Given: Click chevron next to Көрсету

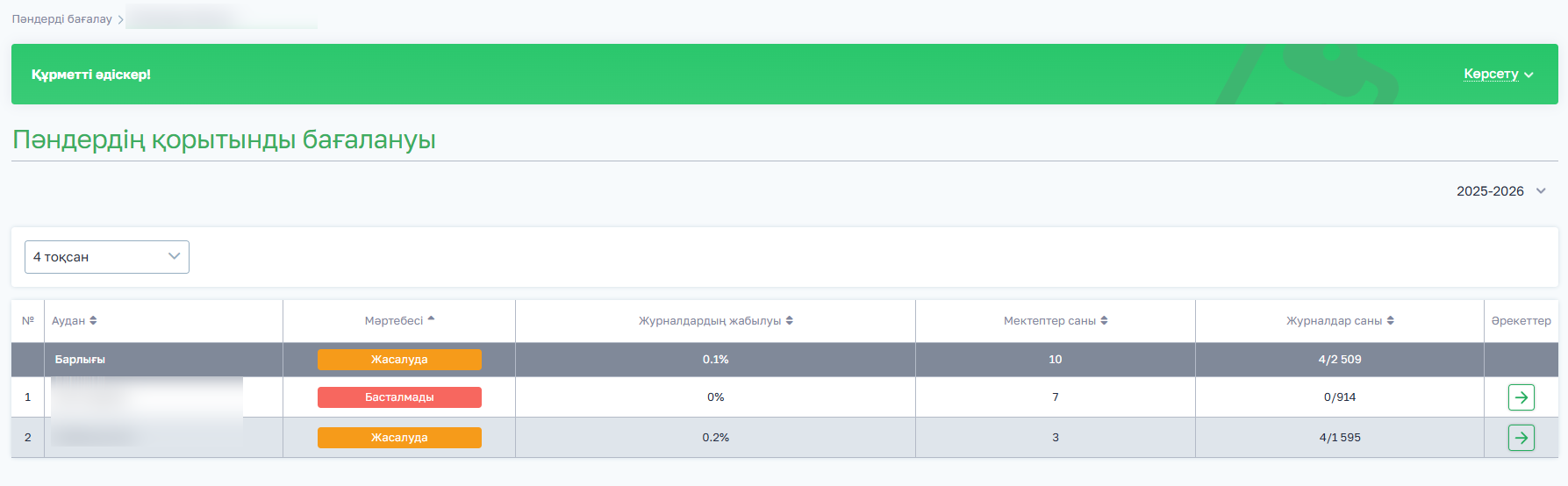Looking at the screenshot, I should [1529, 75].
